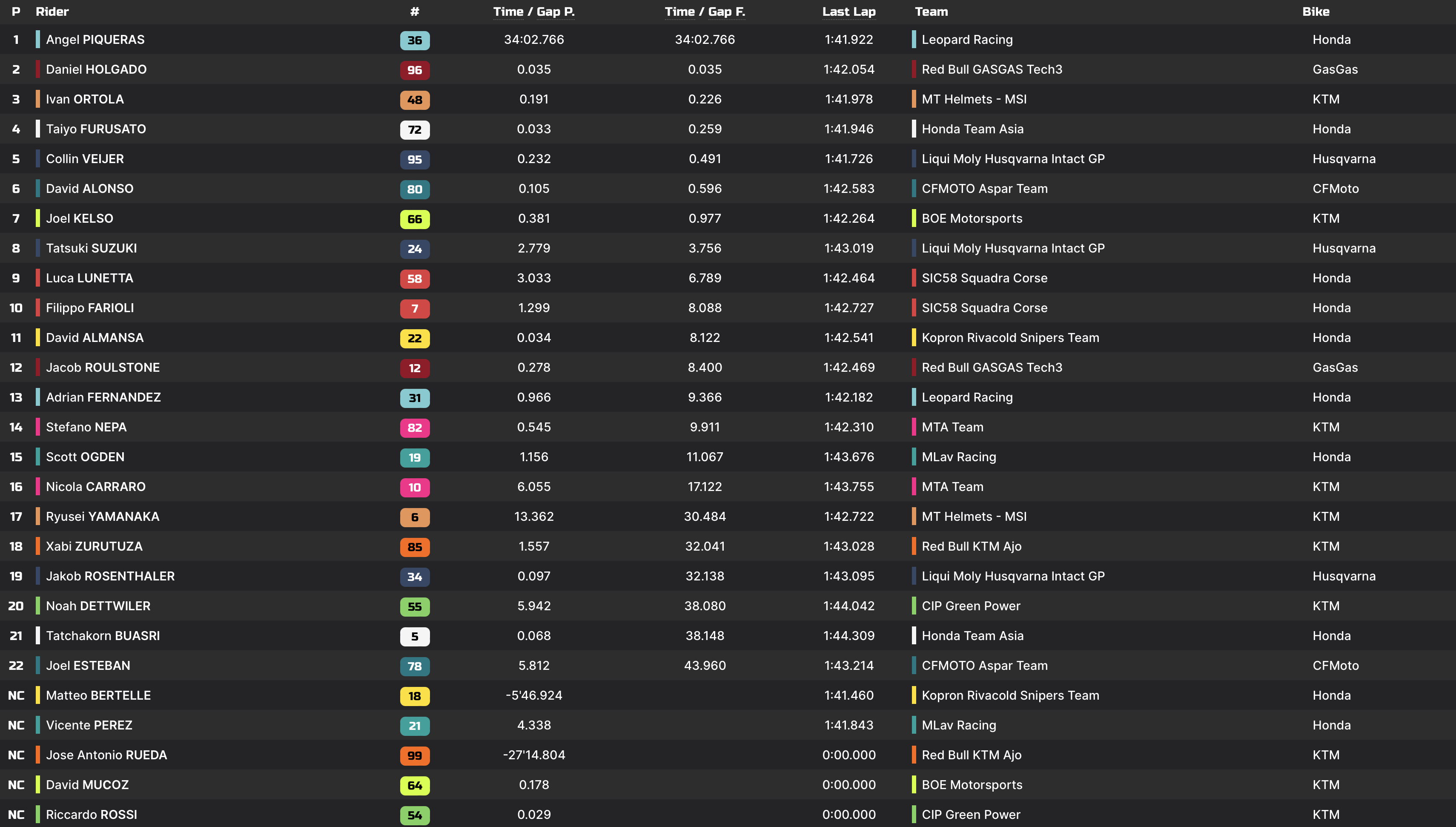Click the Rider column header
Viewport: 1456px width, 827px height.
pyautogui.click(x=52, y=12)
